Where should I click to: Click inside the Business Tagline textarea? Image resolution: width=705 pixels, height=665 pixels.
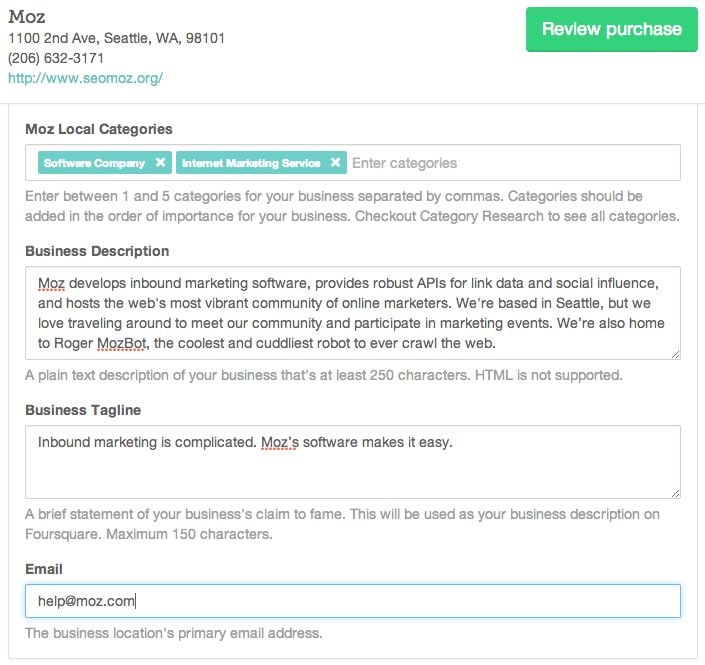coord(352,462)
